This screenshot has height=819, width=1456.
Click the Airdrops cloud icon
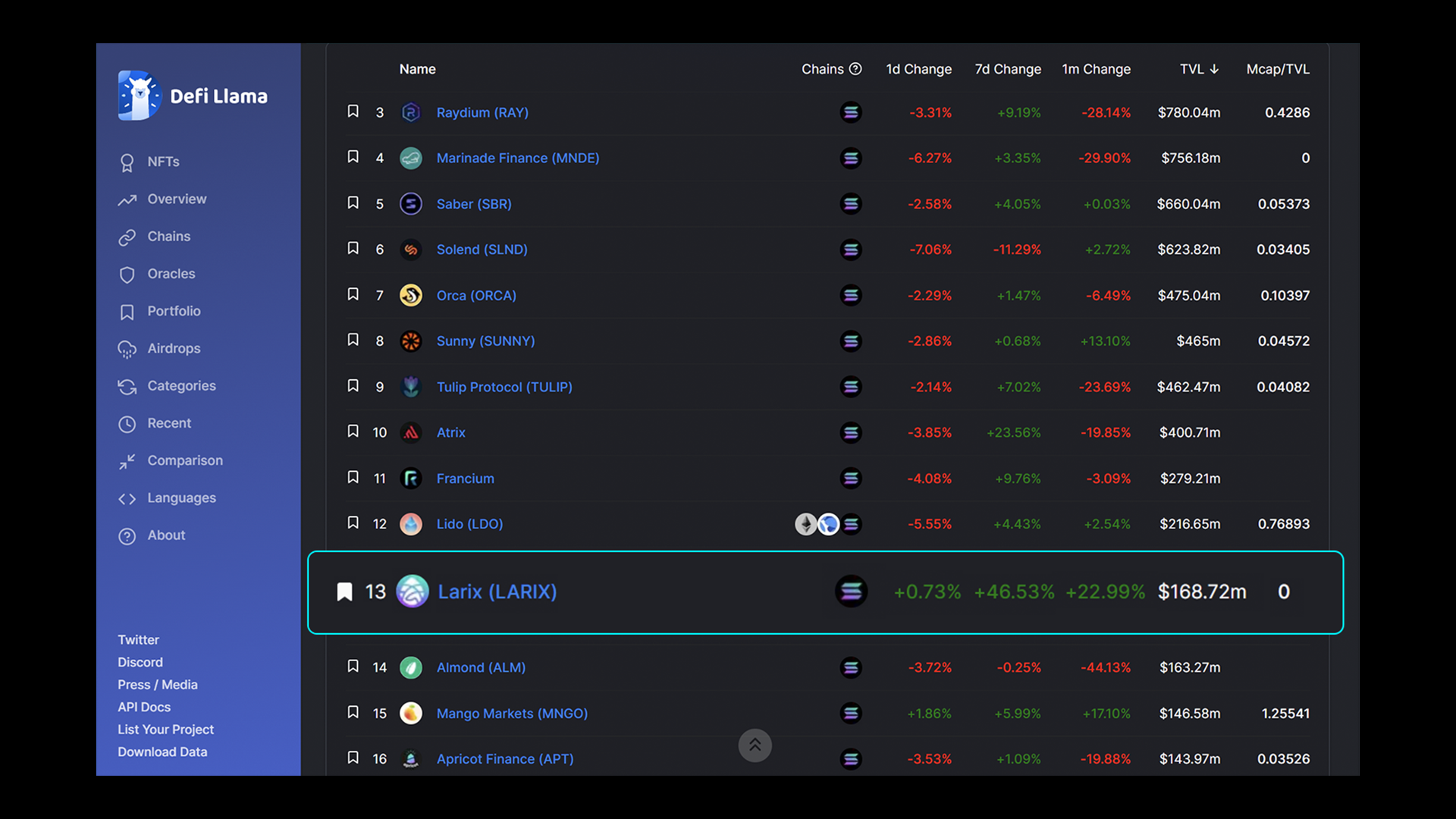[127, 349]
